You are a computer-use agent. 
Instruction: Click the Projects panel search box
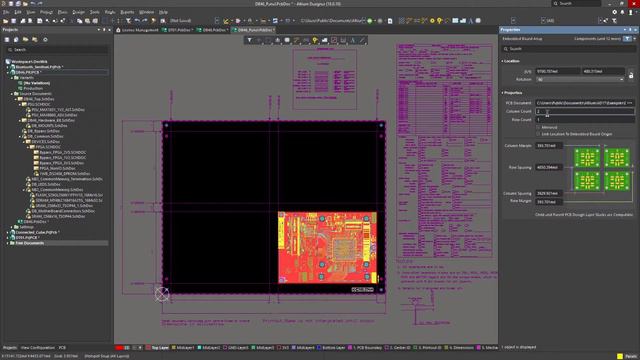[x=57, y=50]
